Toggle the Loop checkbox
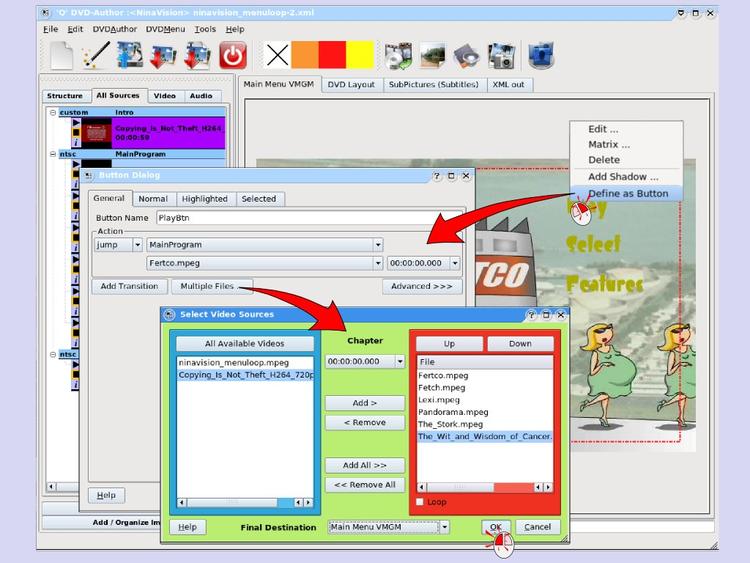 pyautogui.click(x=419, y=502)
